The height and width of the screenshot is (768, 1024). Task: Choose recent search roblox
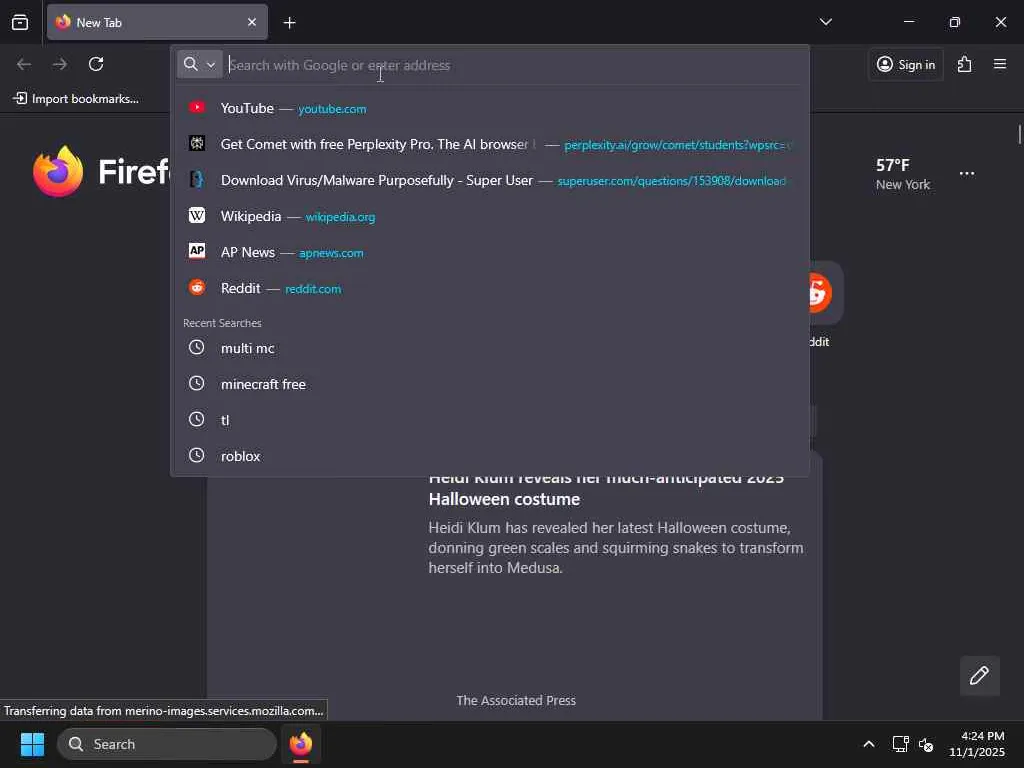click(489, 456)
